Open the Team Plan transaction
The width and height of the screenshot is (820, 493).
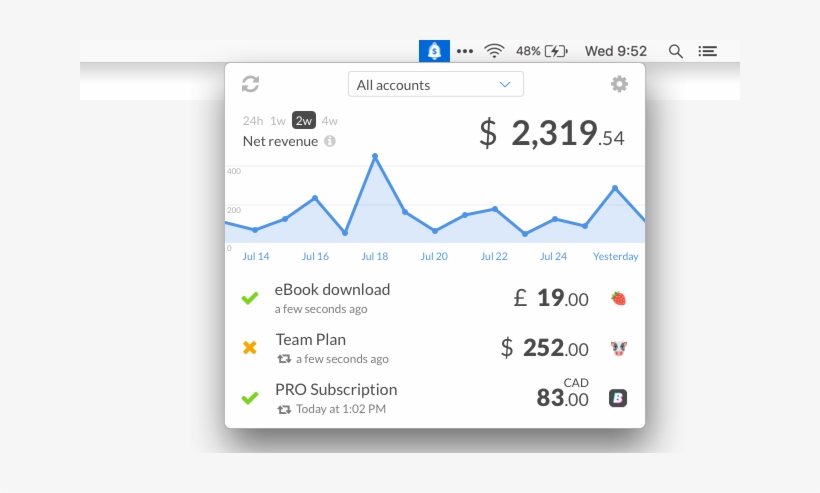click(435, 348)
